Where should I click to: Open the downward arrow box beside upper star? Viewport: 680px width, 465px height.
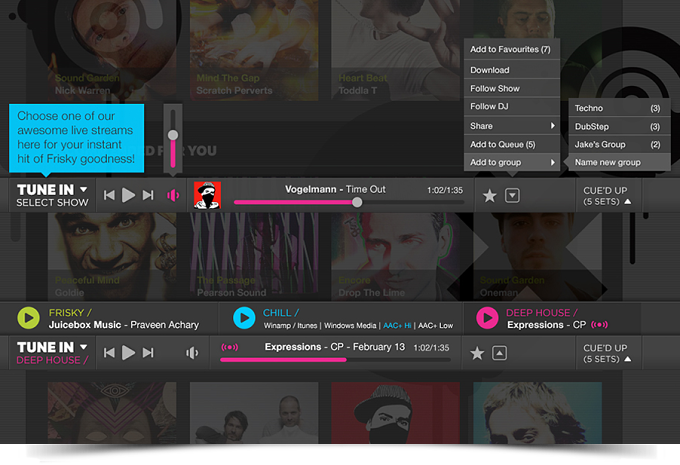click(512, 196)
